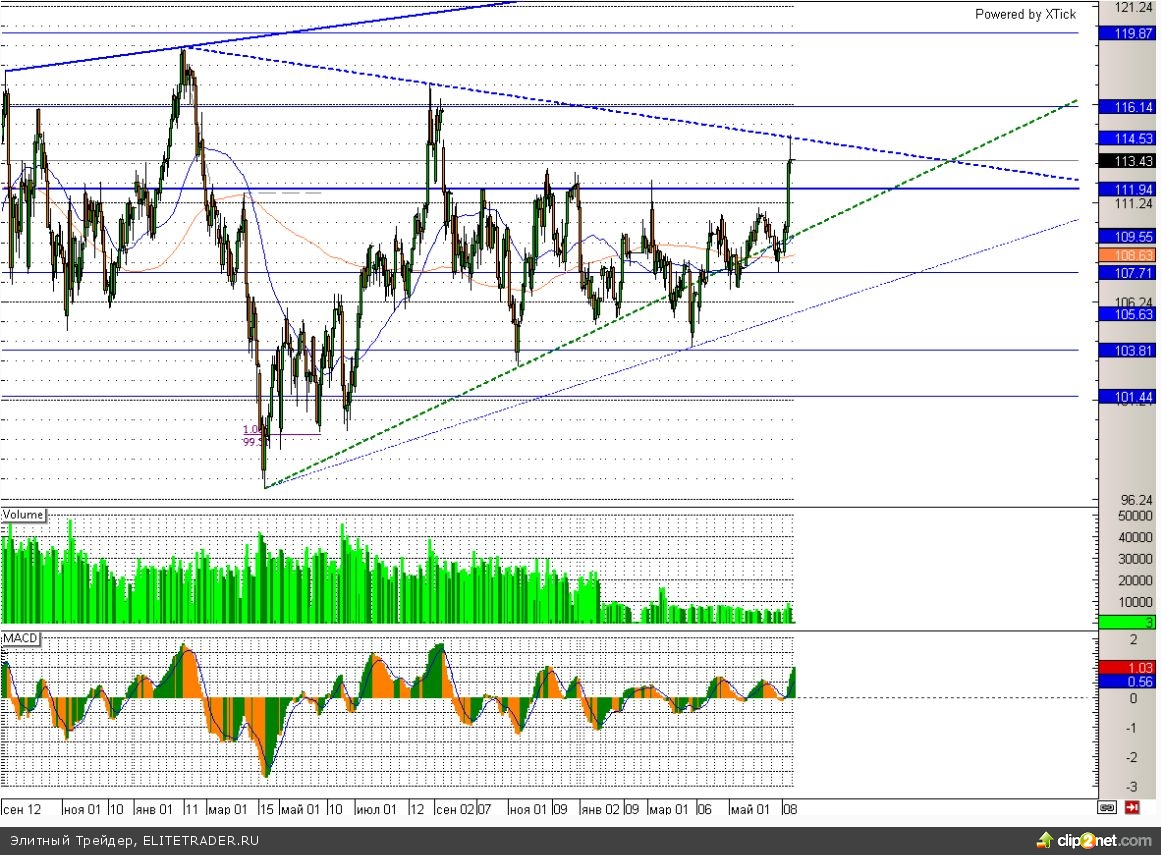Select the 103.81 horizontal level tag

coord(1127,351)
